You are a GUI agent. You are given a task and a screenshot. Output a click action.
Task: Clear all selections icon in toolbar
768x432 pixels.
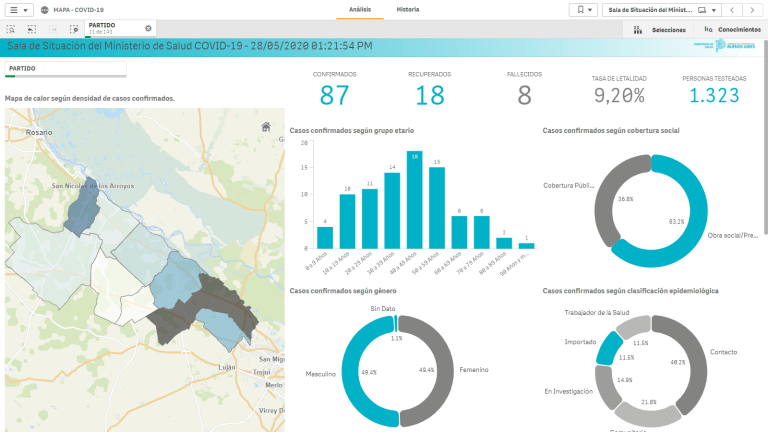[73, 30]
